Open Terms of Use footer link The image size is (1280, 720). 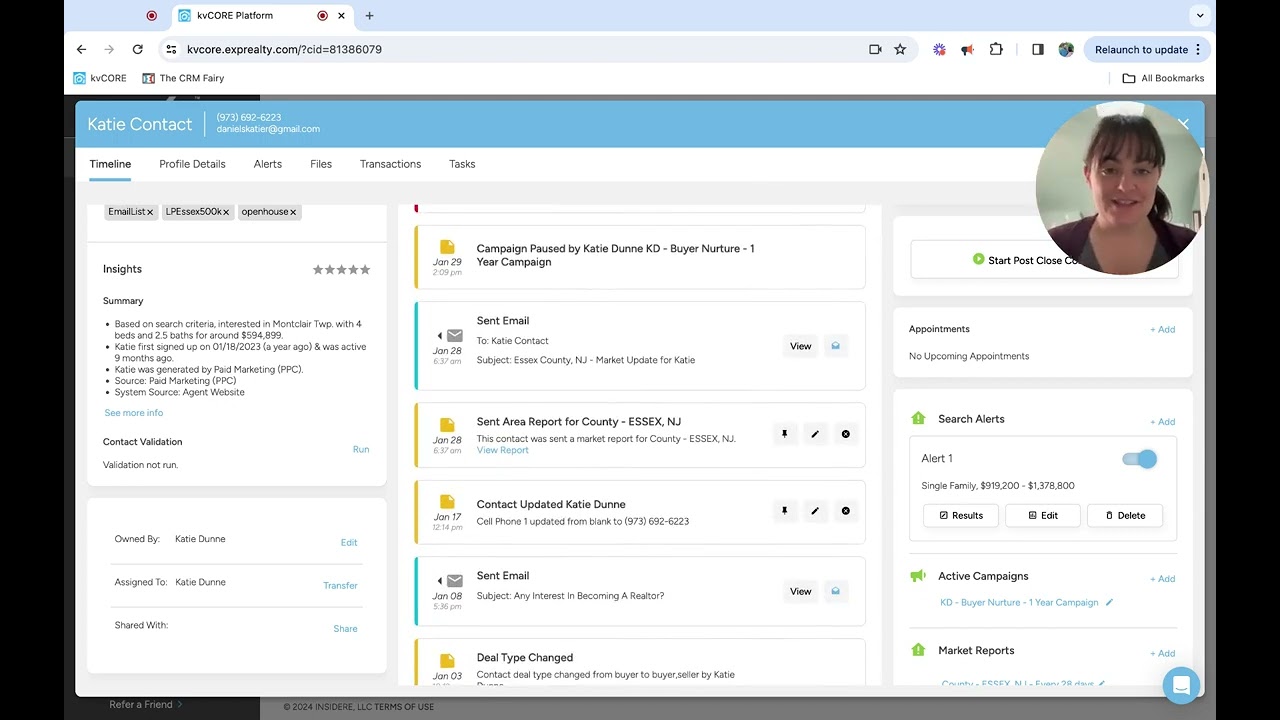405,707
